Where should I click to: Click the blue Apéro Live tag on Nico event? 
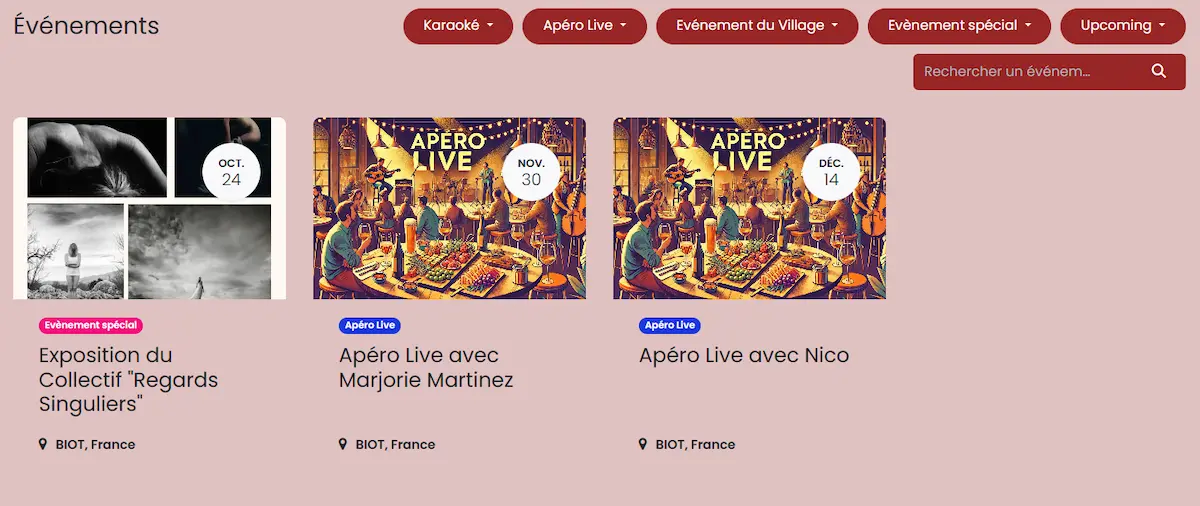click(670, 325)
